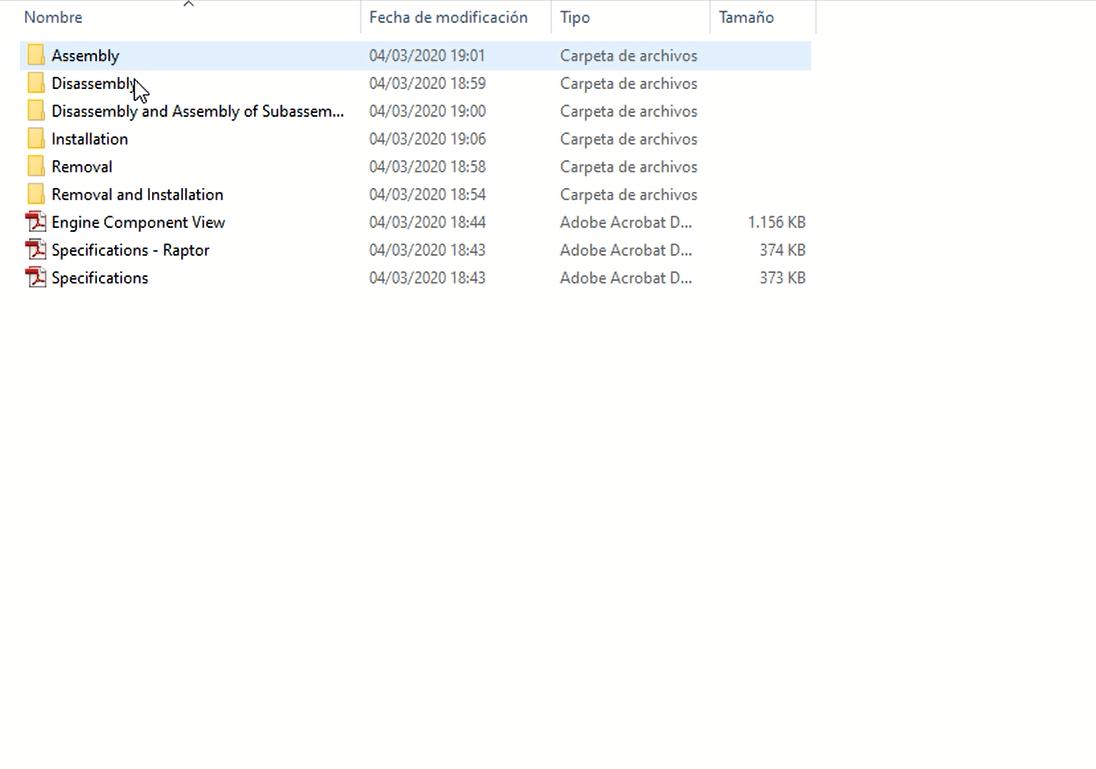1096x769 pixels.
Task: Select the Disassembly folder name
Action: pyautogui.click(x=94, y=83)
